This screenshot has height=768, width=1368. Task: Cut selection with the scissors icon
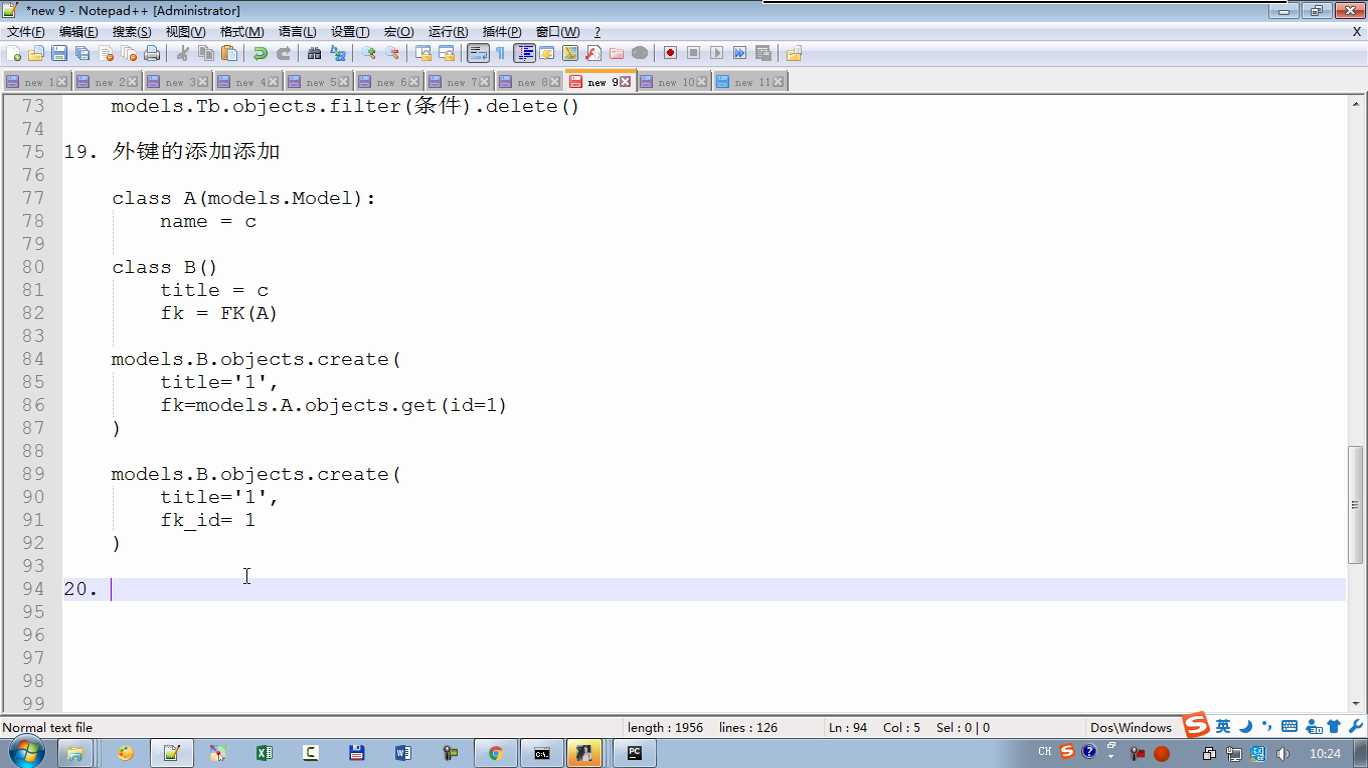click(183, 53)
